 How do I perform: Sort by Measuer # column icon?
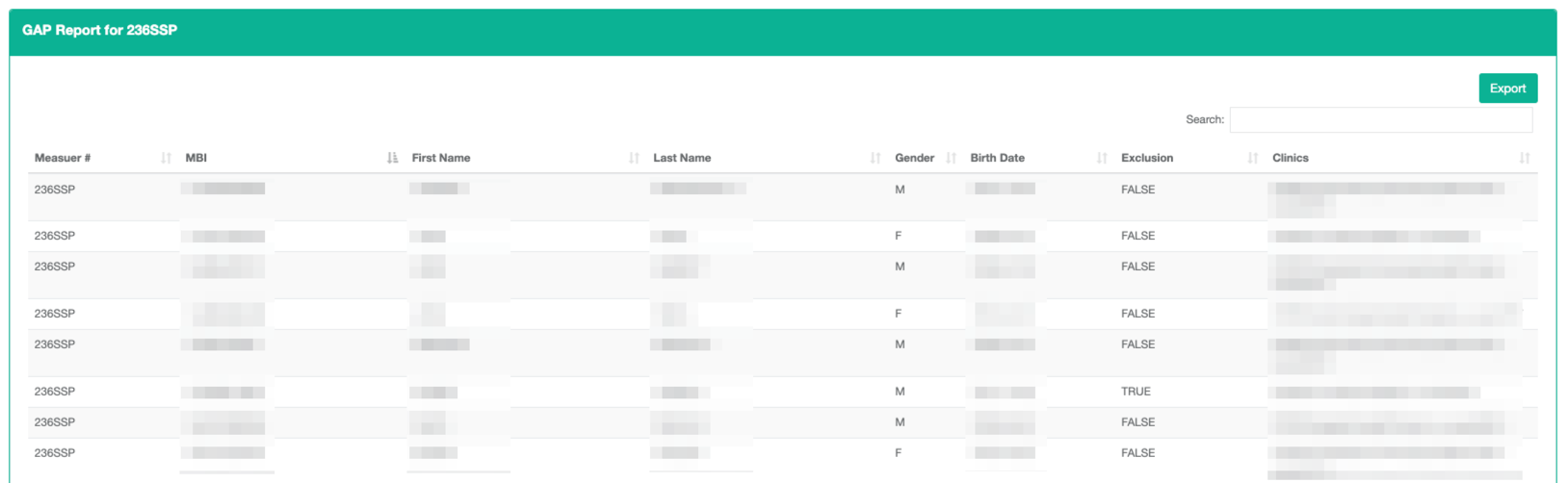click(x=166, y=158)
